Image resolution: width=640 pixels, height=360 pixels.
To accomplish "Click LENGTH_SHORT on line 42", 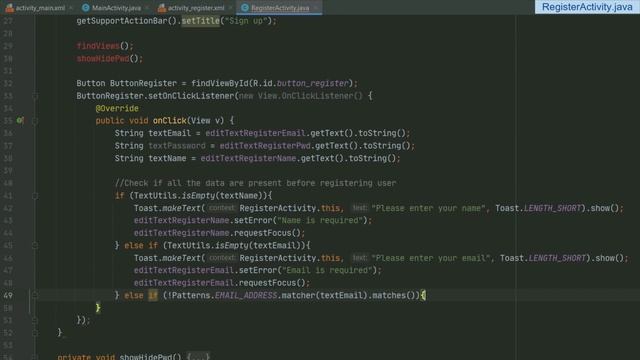I will click(x=552, y=208).
